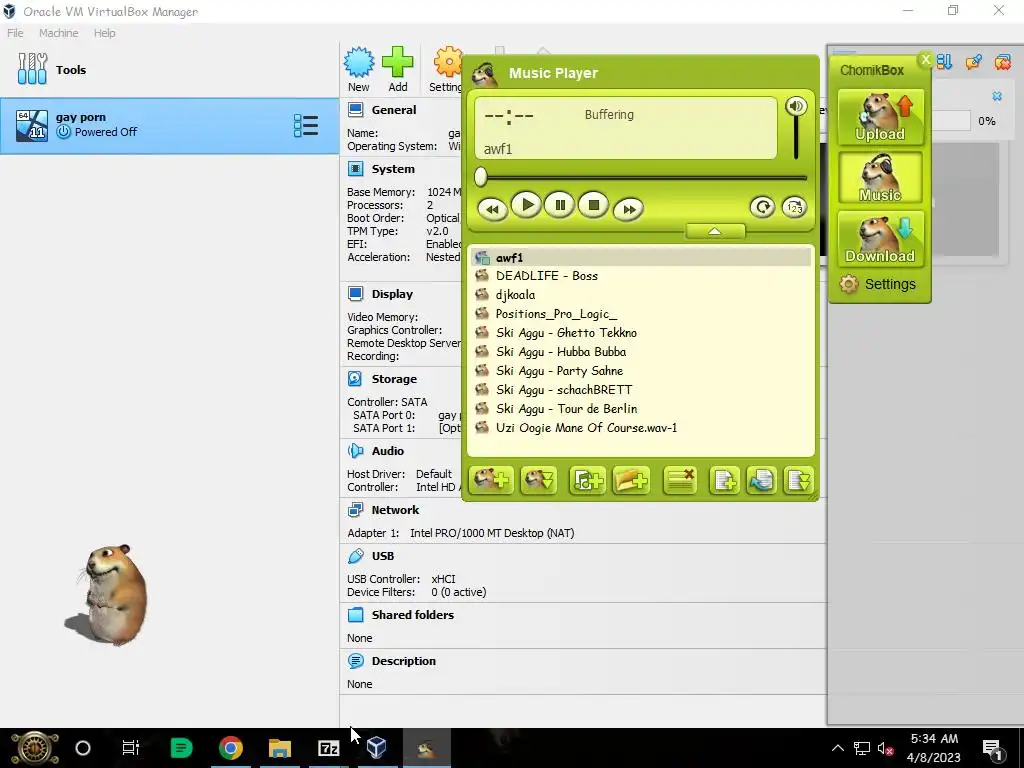This screenshot has width=1024, height=768.
Task: Toggle the 123 play order button
Action: click(x=794, y=208)
